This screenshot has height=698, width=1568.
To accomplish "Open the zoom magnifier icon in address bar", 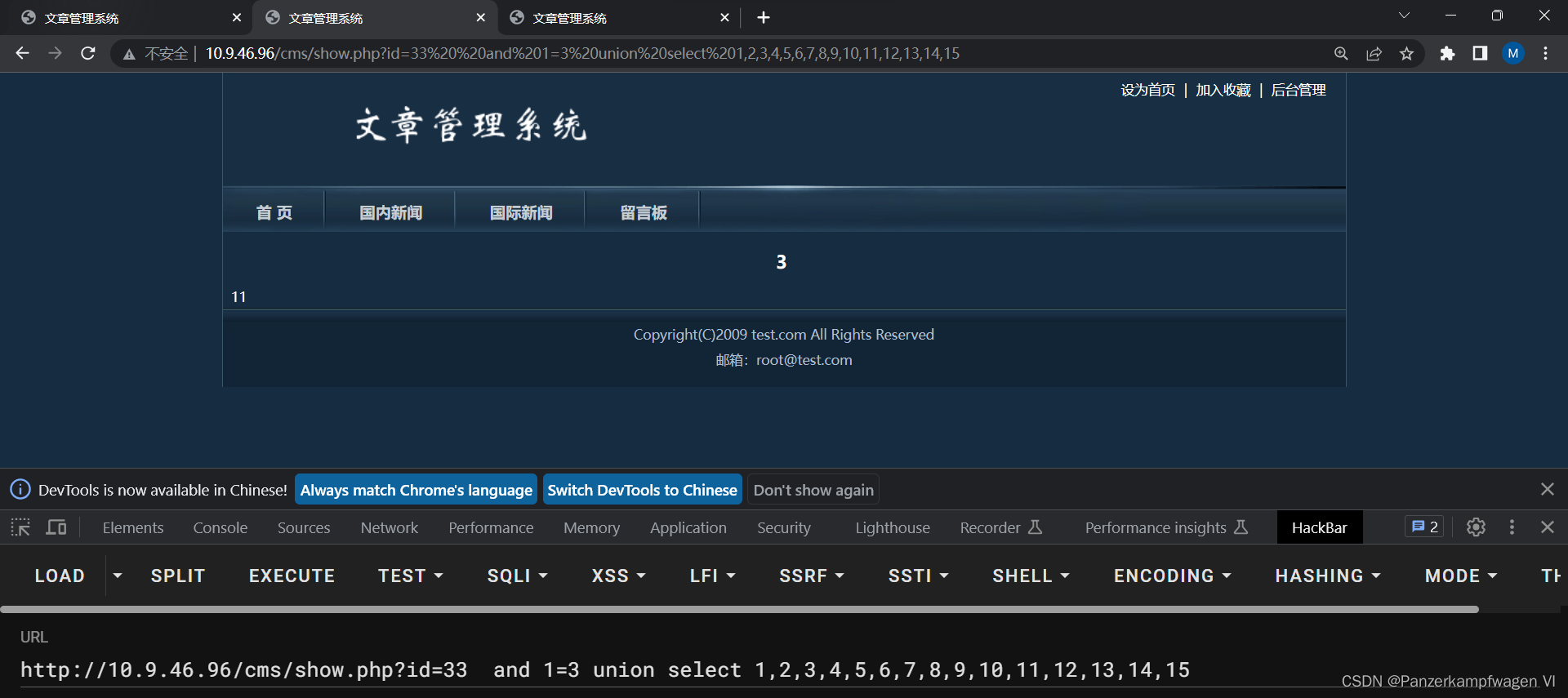I will pos(1341,54).
